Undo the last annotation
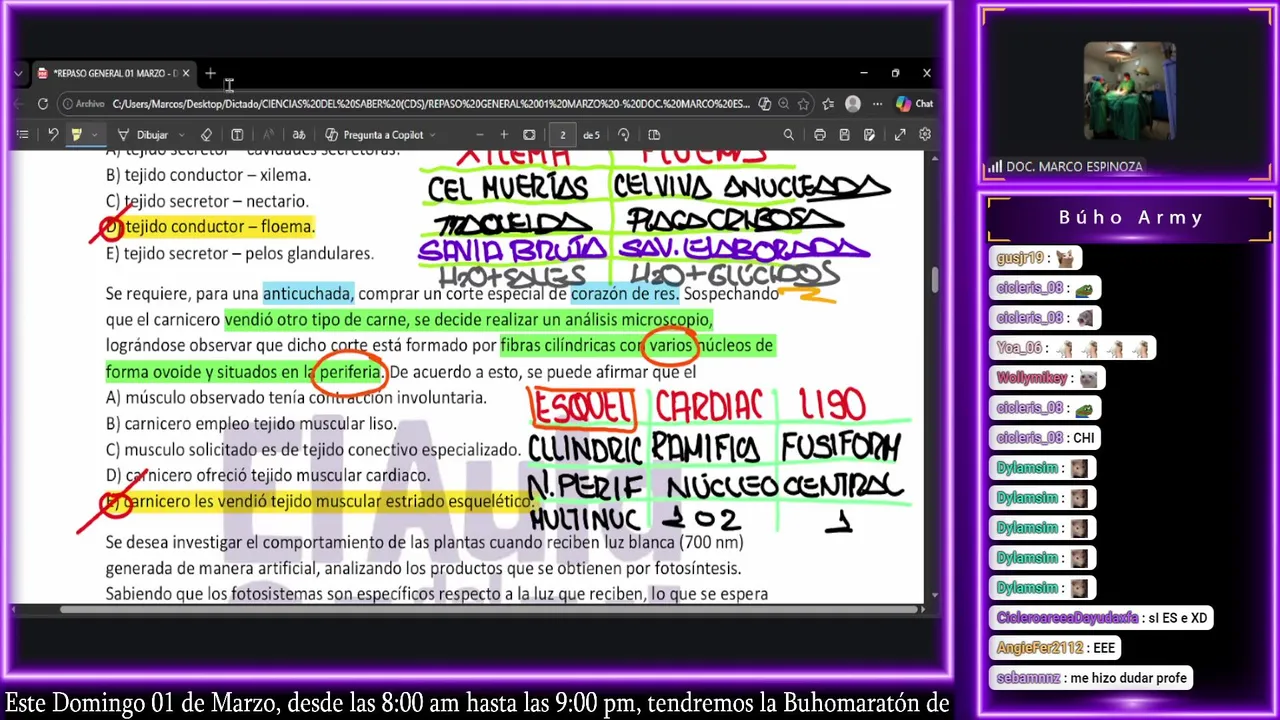 click(52, 135)
